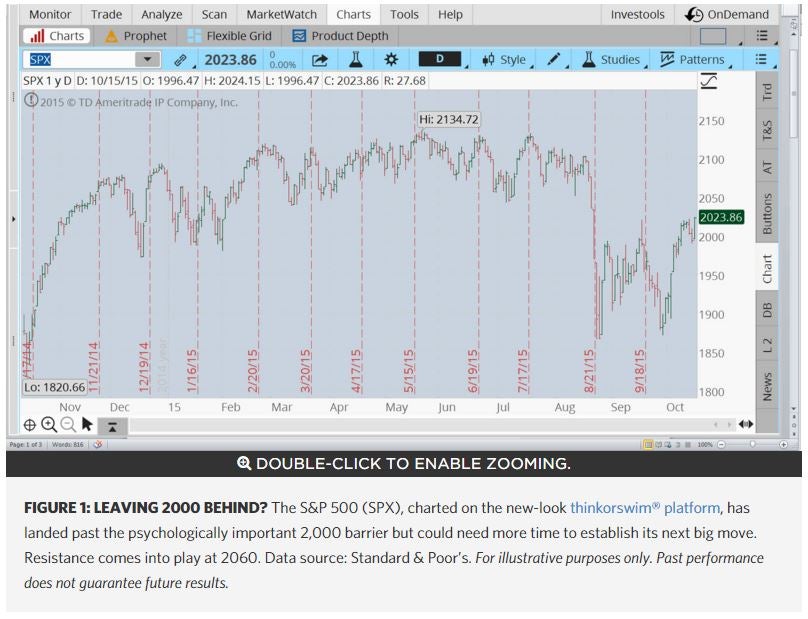Open the Product Depth sub-tab
Viewport: 808px width, 619px height.
point(340,36)
